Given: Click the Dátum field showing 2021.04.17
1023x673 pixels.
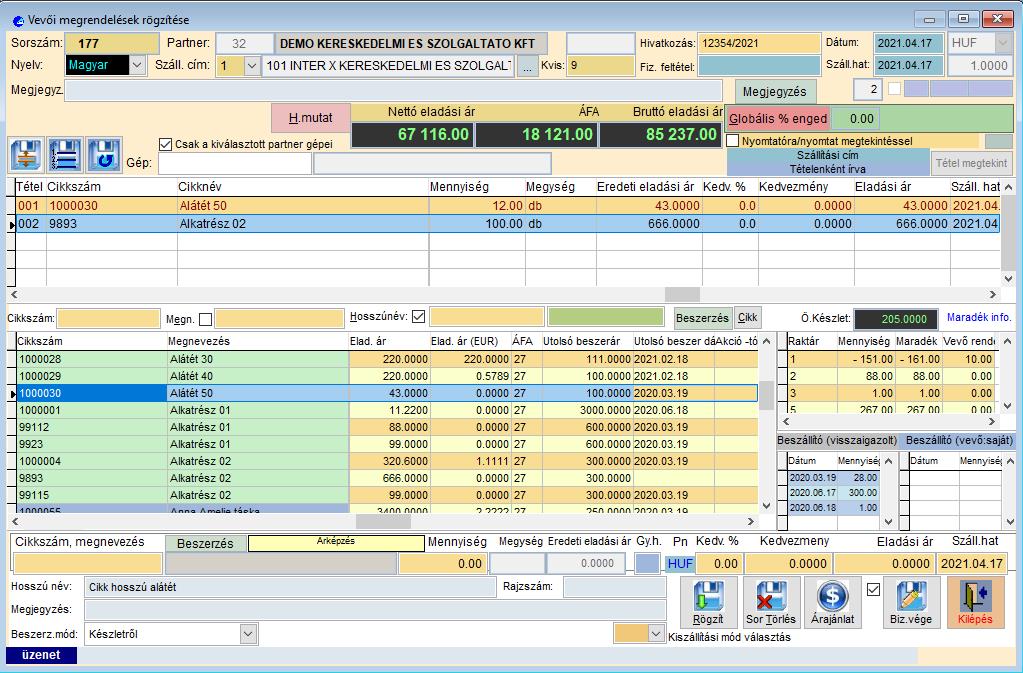Looking at the screenshot, I should point(908,43).
